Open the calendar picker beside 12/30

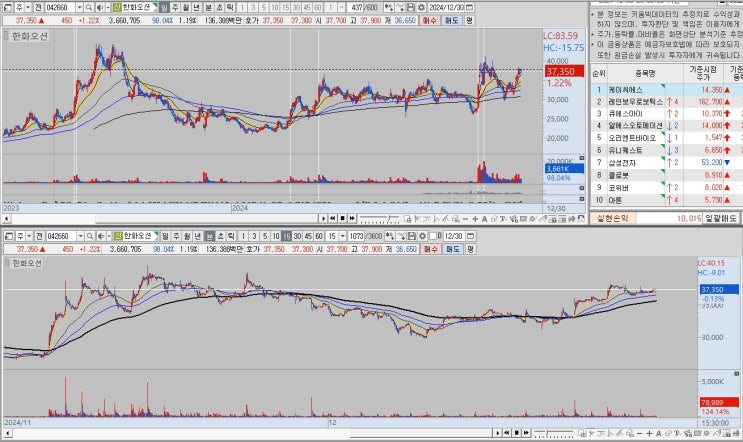tap(470, 235)
